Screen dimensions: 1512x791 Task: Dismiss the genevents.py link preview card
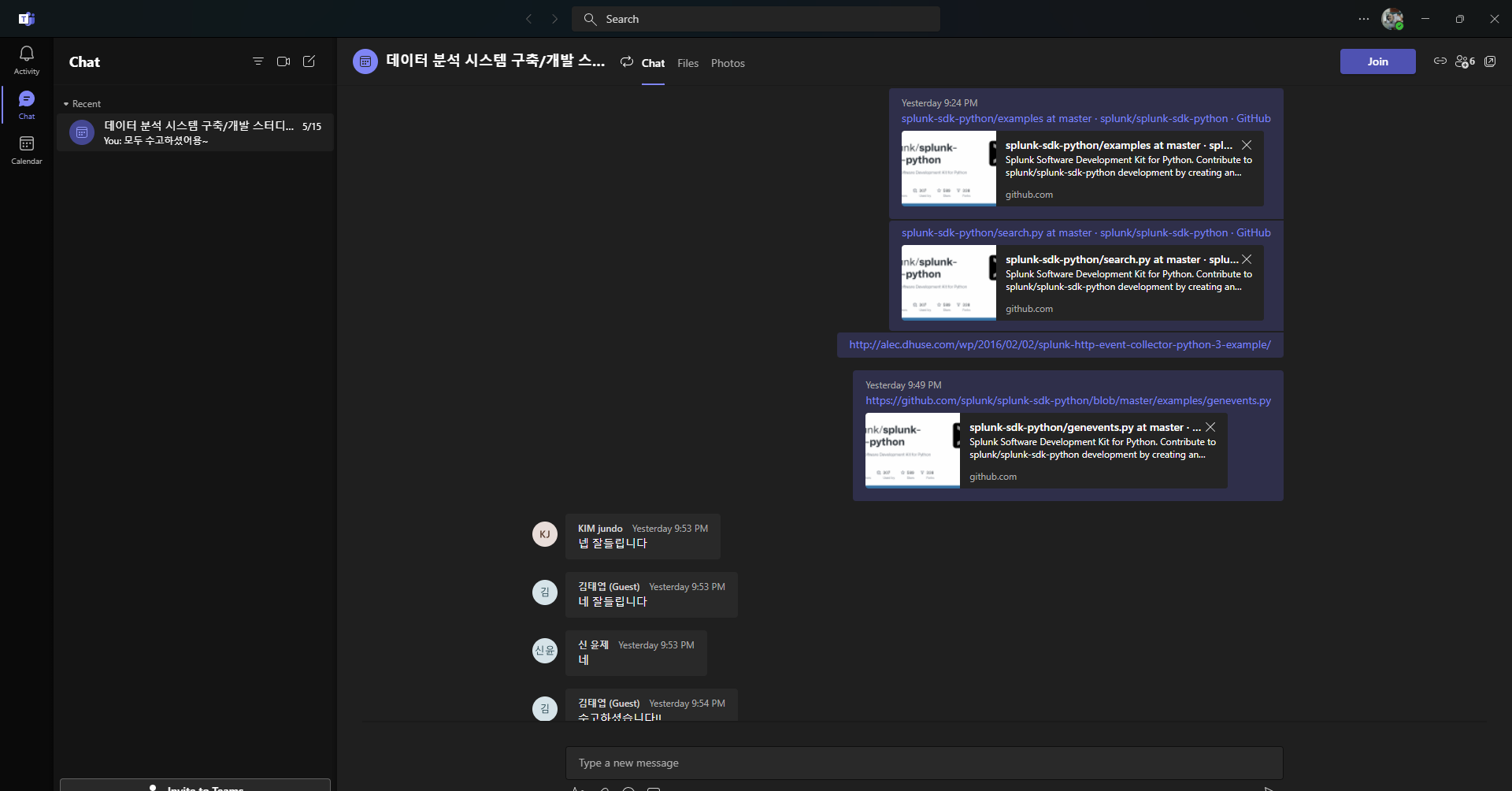pyautogui.click(x=1210, y=427)
